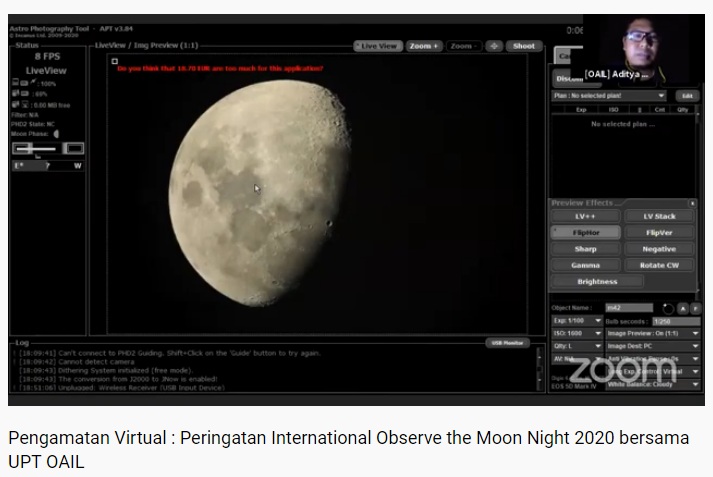This screenshot has width=713, height=477.
Task: Click the Shoot button
Action: coord(524,46)
